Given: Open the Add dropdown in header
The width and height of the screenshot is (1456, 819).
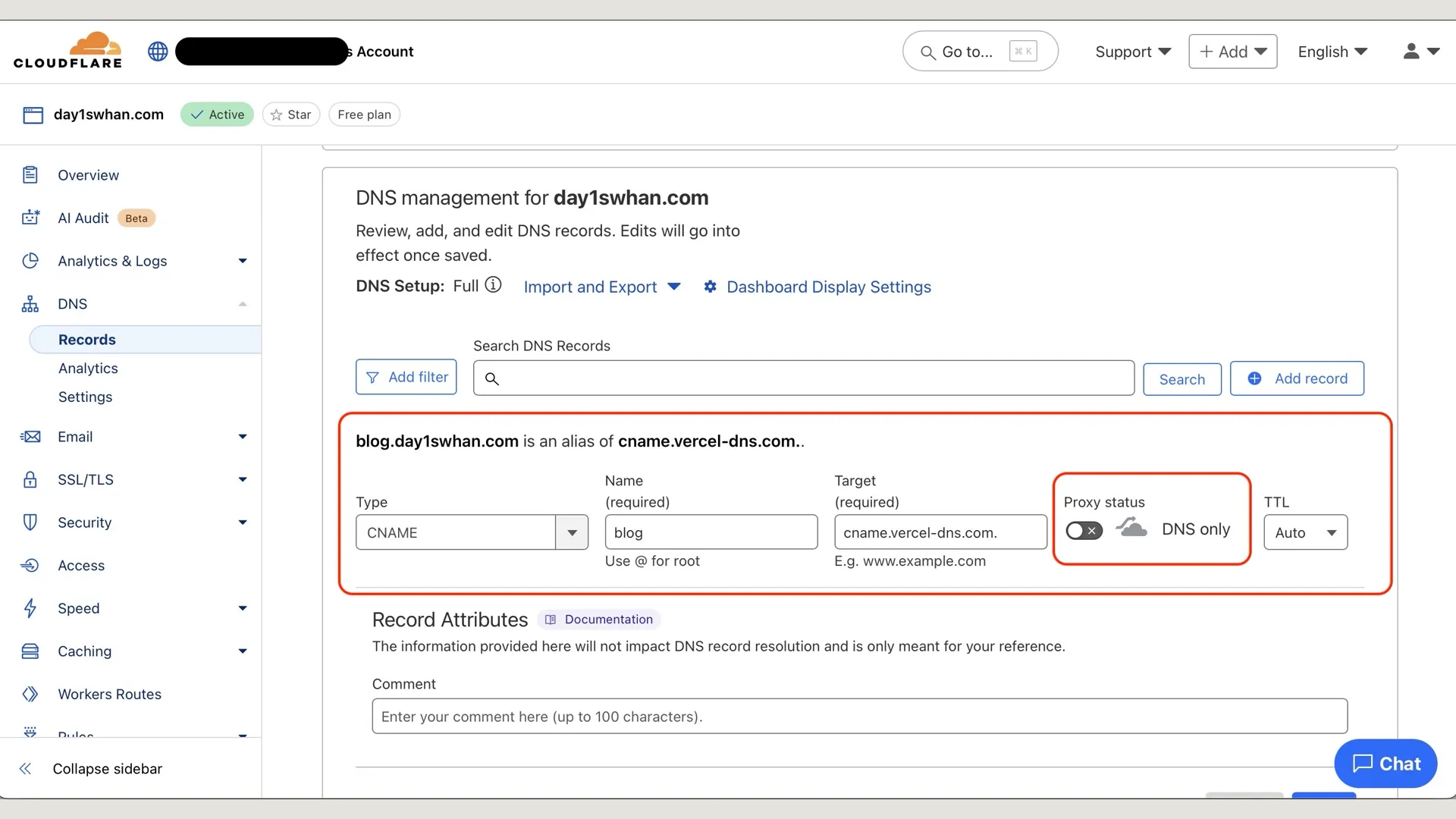Looking at the screenshot, I should (x=1233, y=52).
